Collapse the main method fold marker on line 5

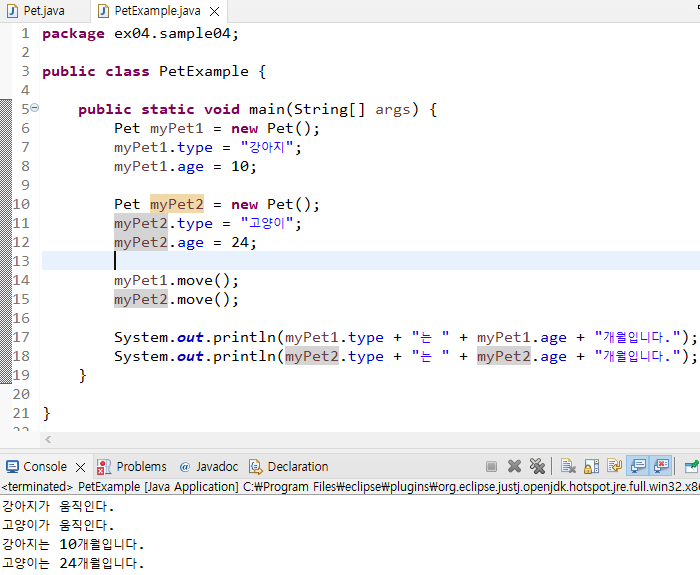34,108
